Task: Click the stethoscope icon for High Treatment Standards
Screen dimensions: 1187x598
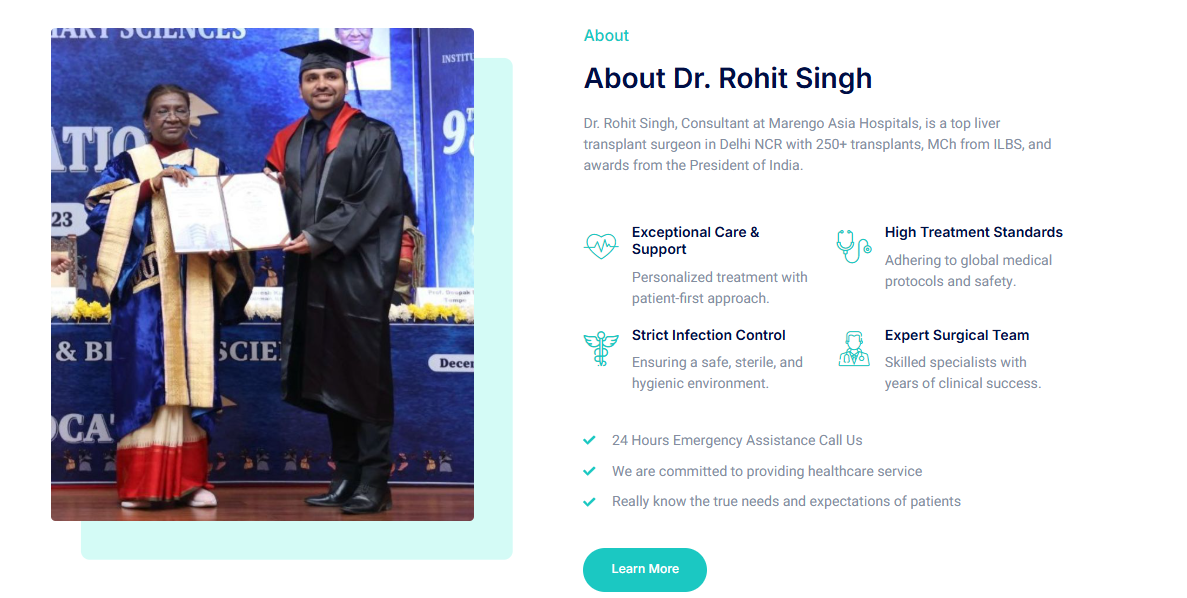Action: click(853, 246)
